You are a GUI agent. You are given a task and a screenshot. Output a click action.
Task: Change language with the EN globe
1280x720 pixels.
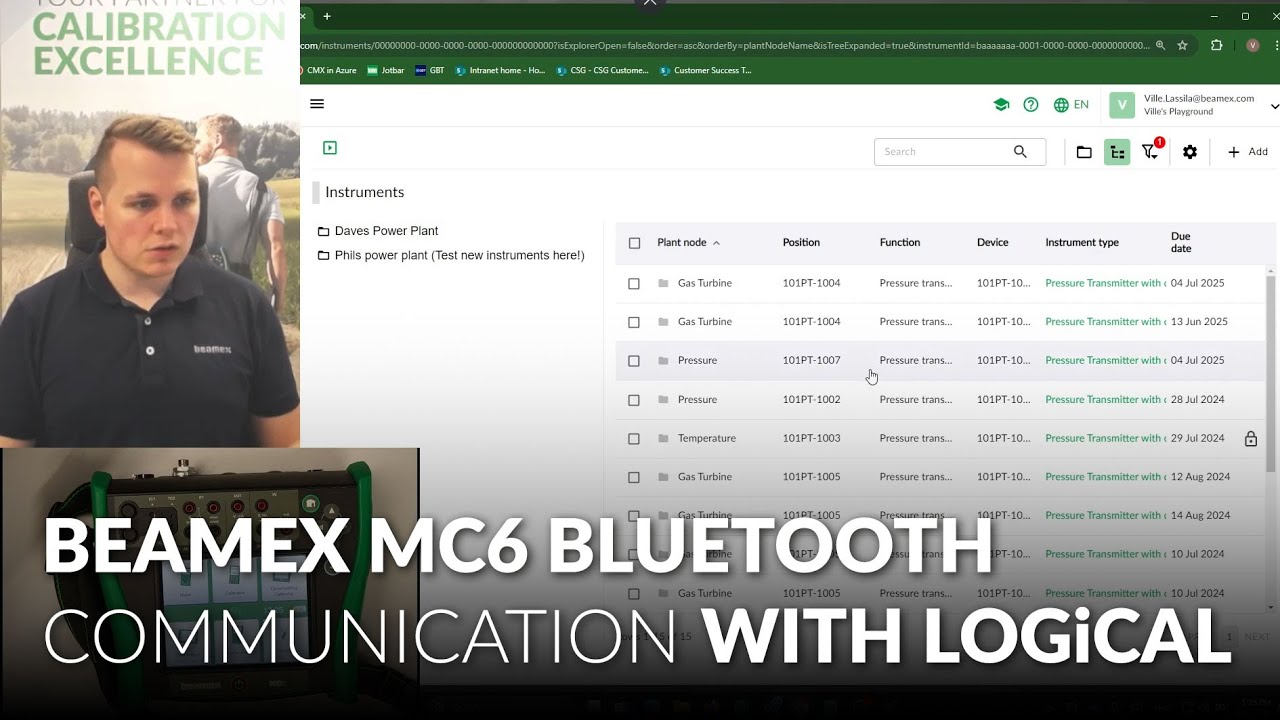(x=1071, y=105)
